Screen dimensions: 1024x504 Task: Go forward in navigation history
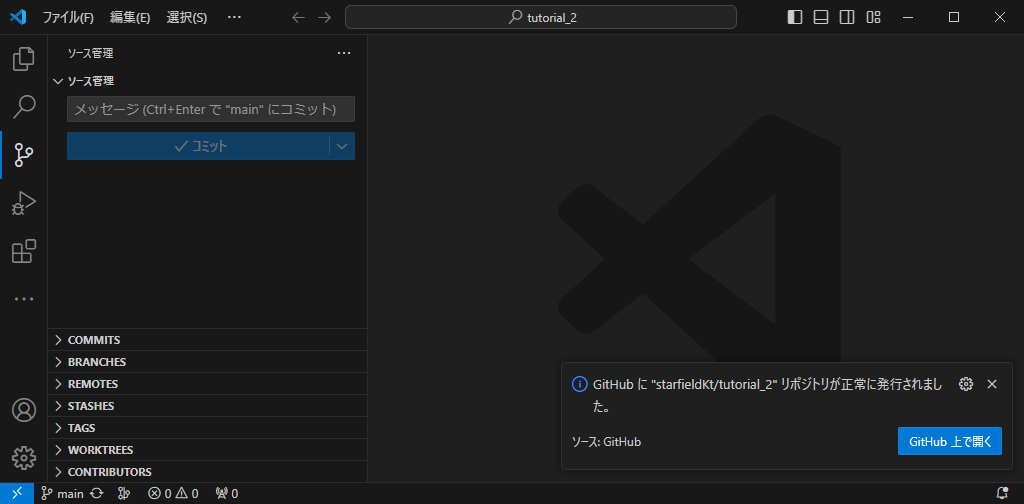pos(325,18)
